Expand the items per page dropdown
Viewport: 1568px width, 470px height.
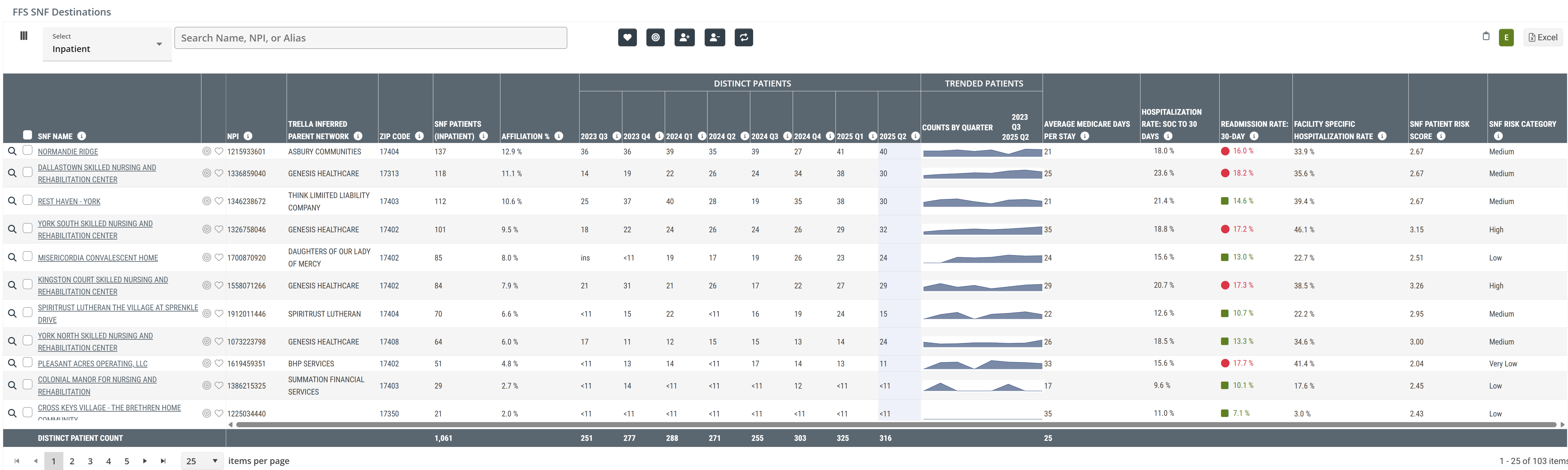(x=202, y=461)
